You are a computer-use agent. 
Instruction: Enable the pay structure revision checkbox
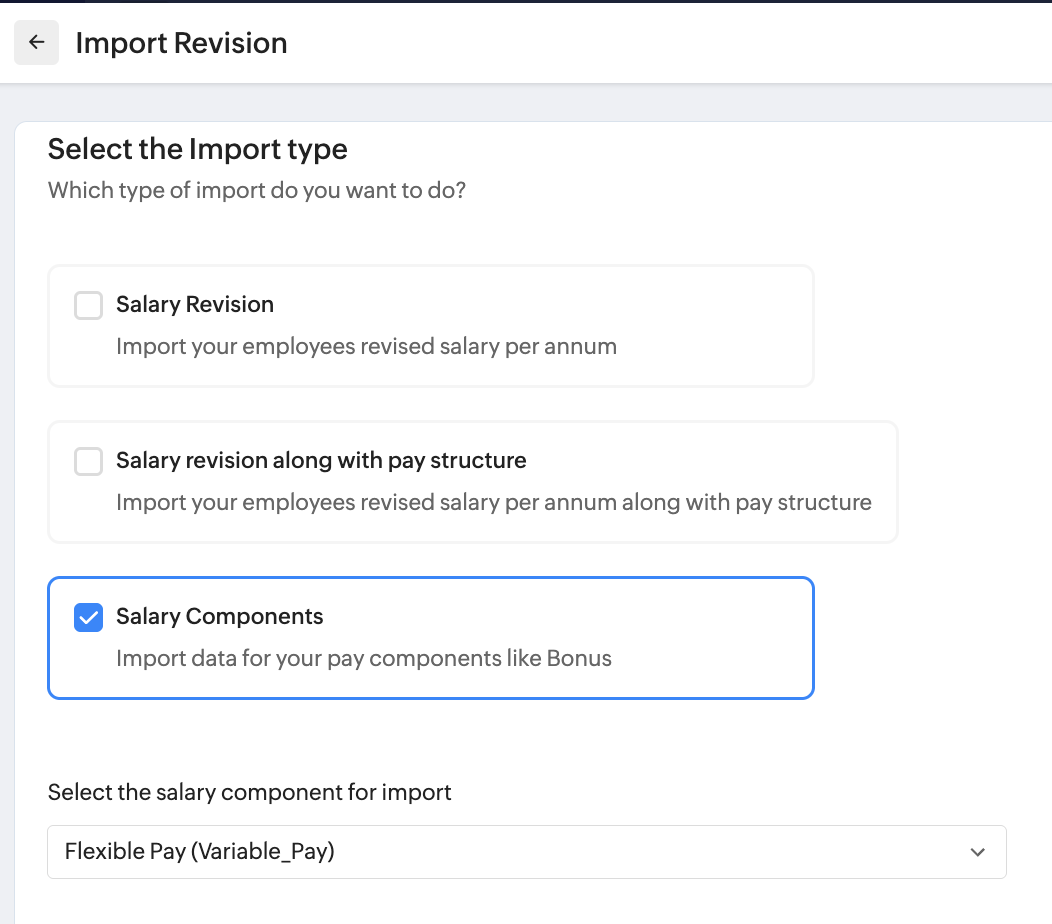click(89, 461)
